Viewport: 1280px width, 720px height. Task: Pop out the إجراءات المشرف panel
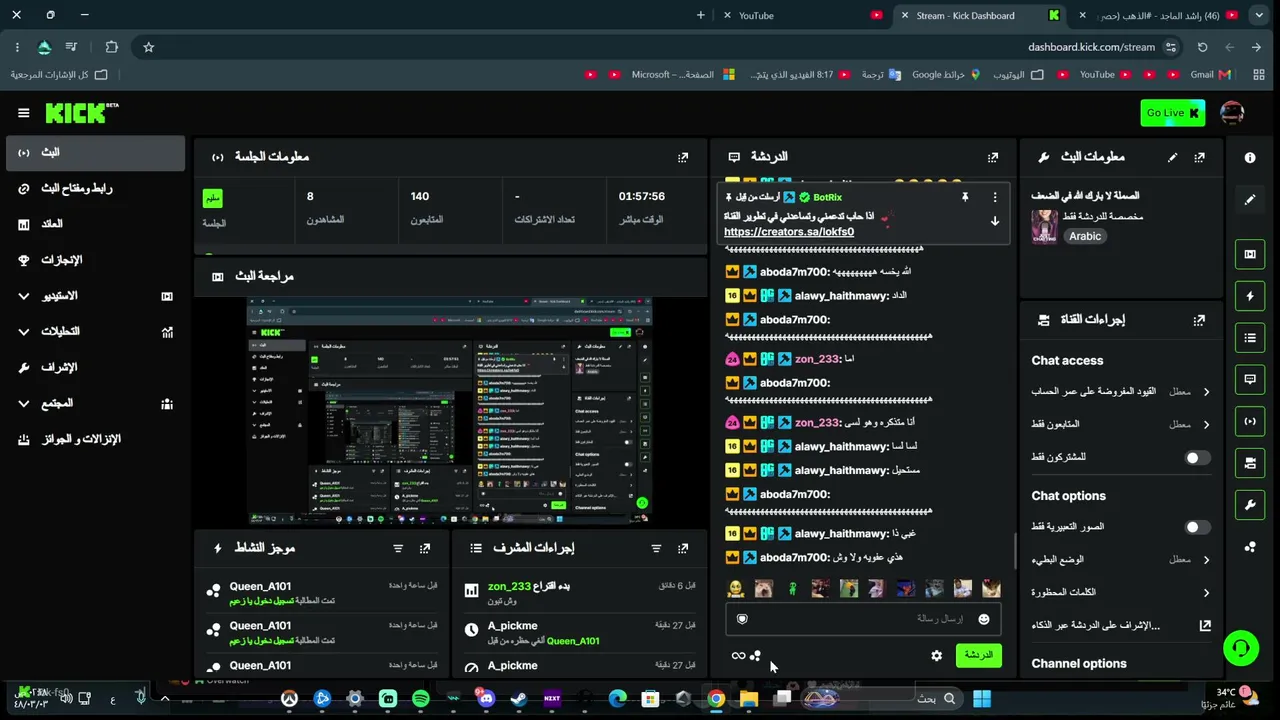tap(683, 548)
